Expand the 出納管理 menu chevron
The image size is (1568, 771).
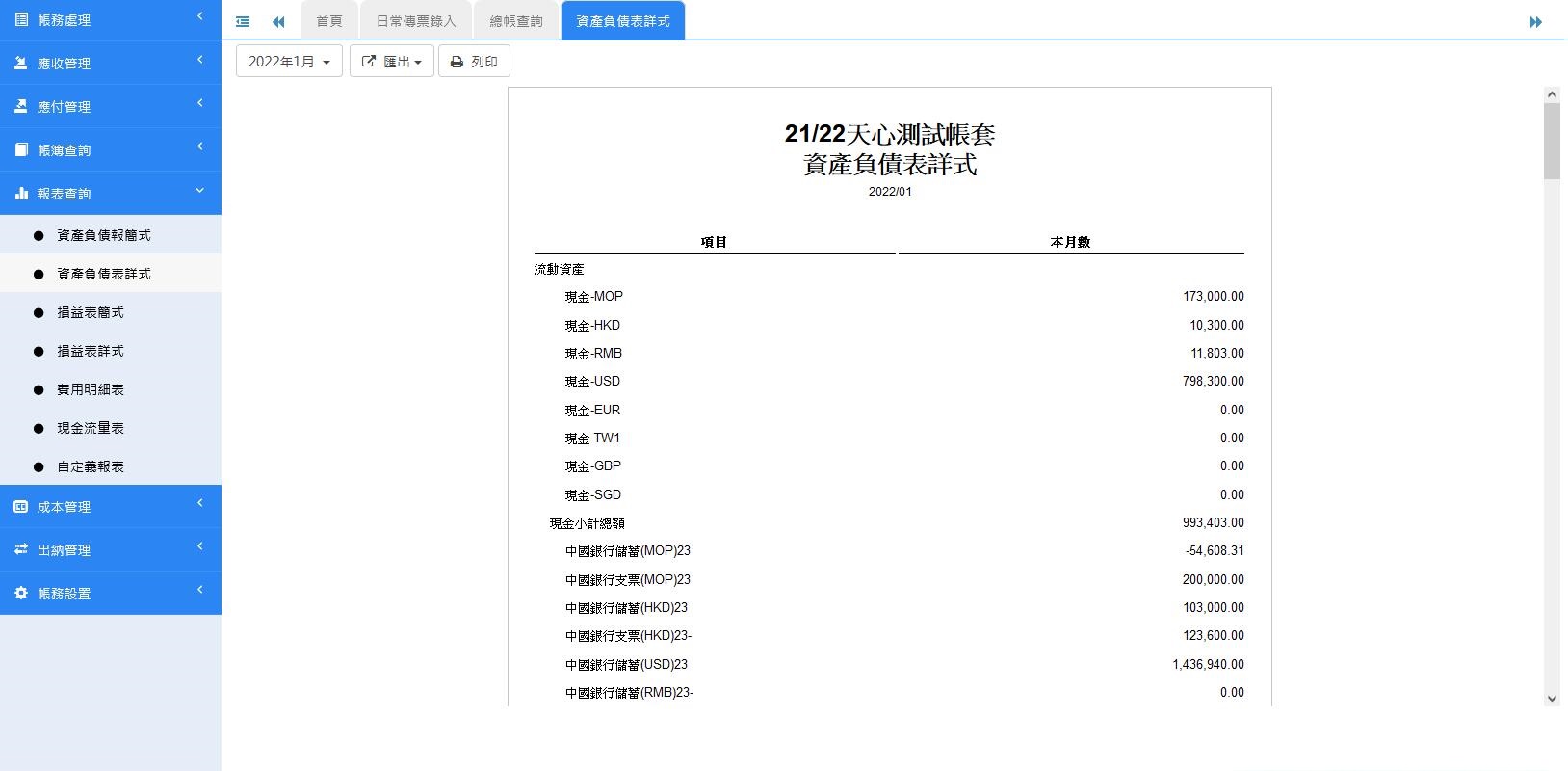(x=200, y=546)
